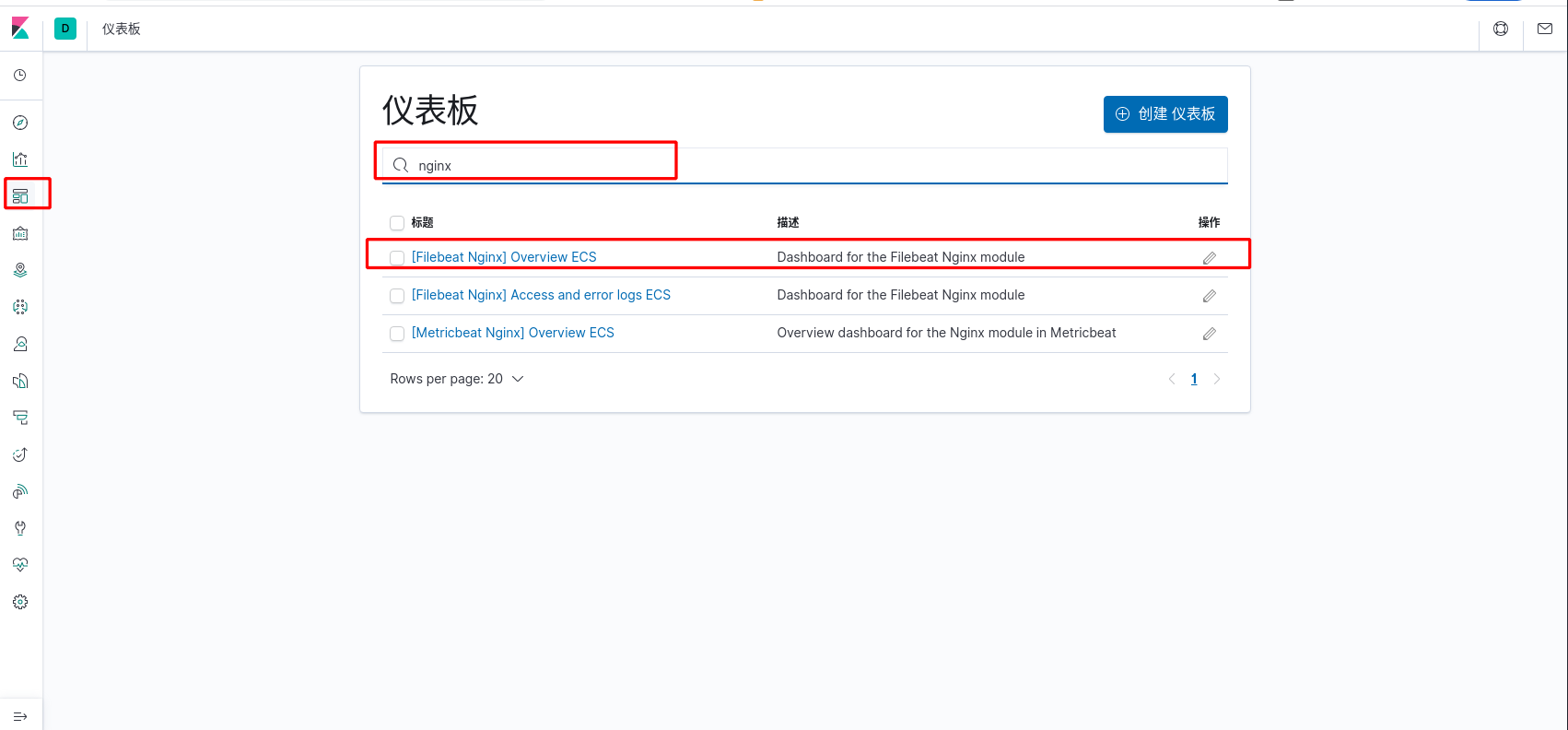Open the help menu icon
Image resolution: width=1568 pixels, height=730 pixels.
pos(1501,29)
